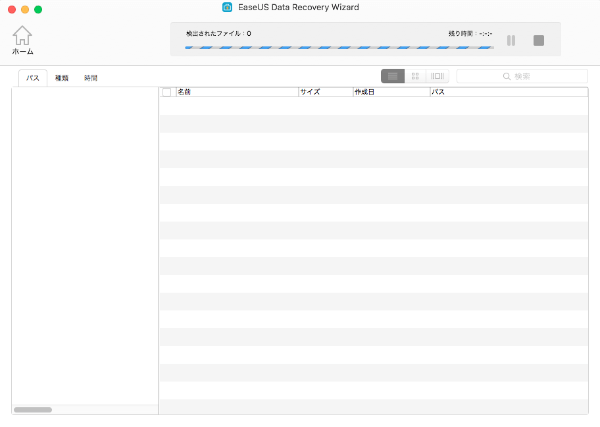Tick the select-all checkbox in header
This screenshot has height=427, width=600.
(166, 92)
